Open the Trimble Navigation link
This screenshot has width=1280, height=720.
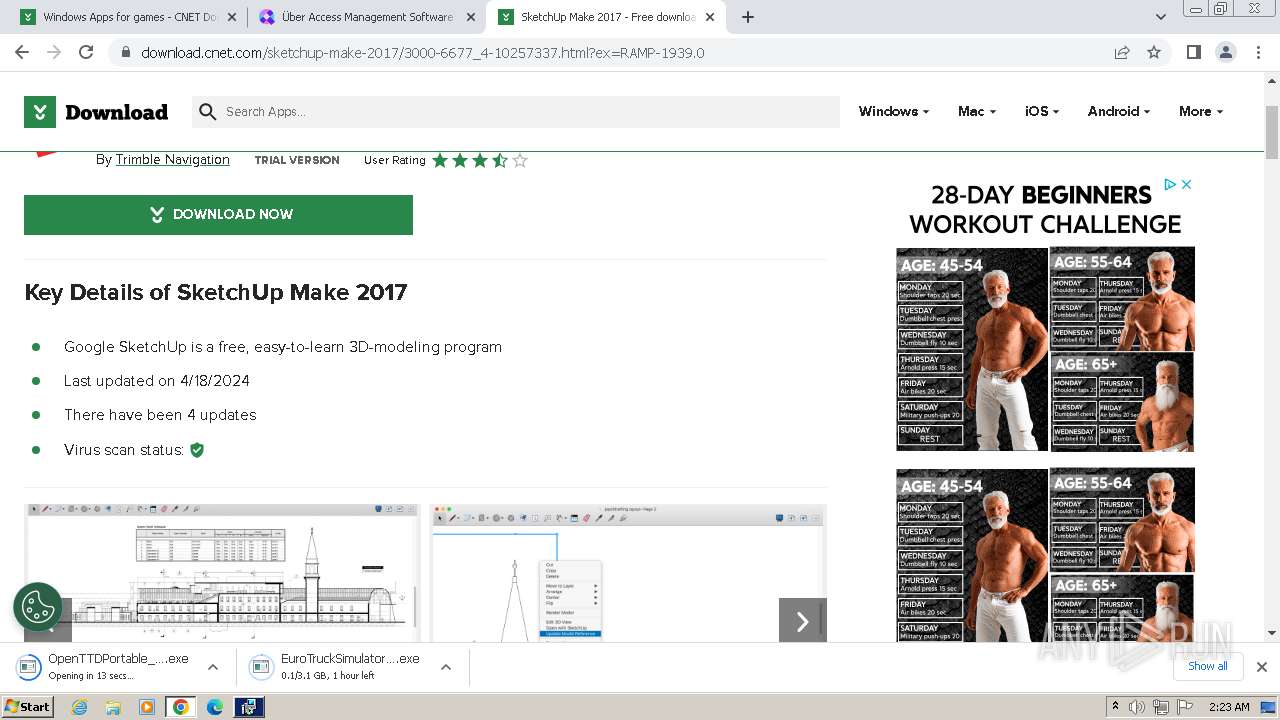[x=172, y=160]
